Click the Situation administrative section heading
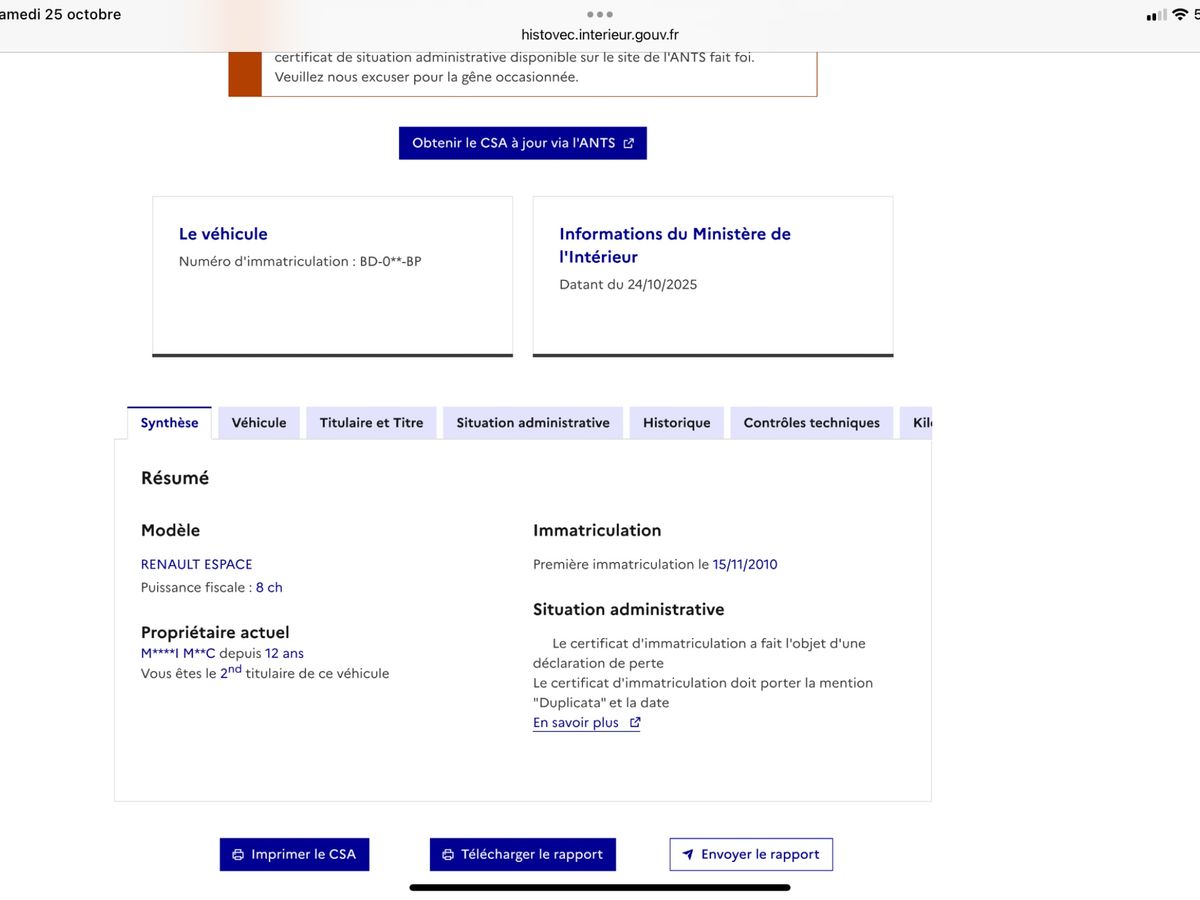The width and height of the screenshot is (1200, 900). (x=629, y=609)
